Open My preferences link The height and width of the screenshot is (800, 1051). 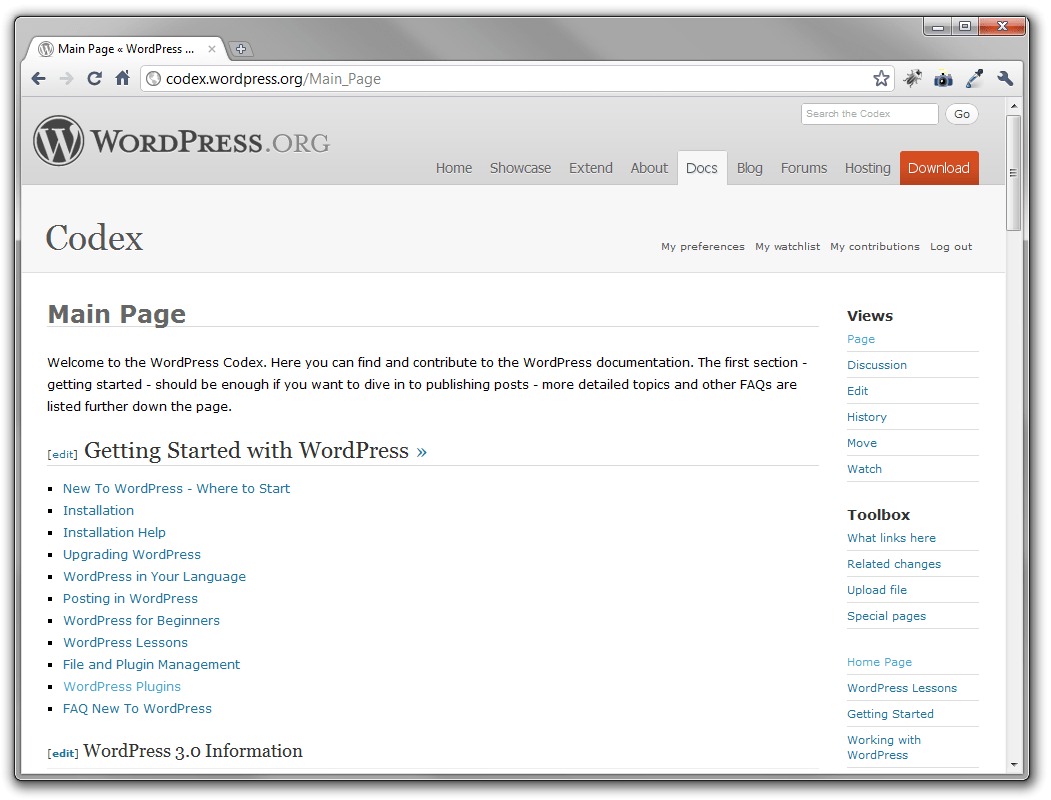coord(702,247)
